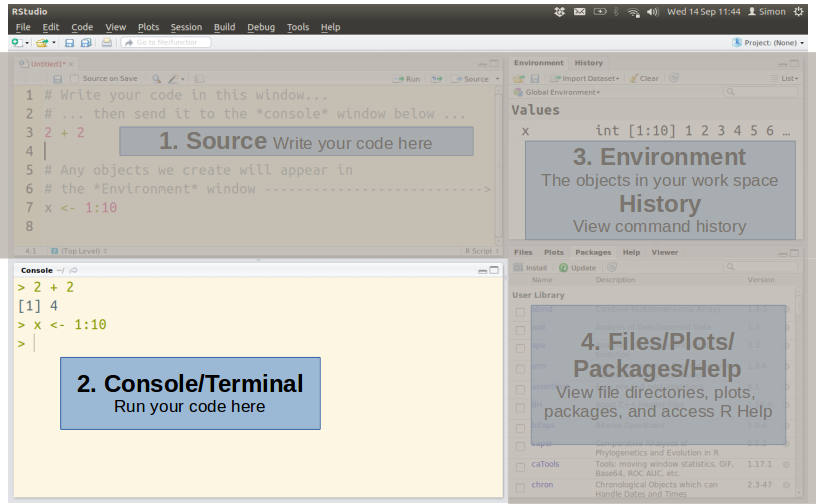Switch to the Files tab
This screenshot has height=504, width=816.
coord(523,252)
